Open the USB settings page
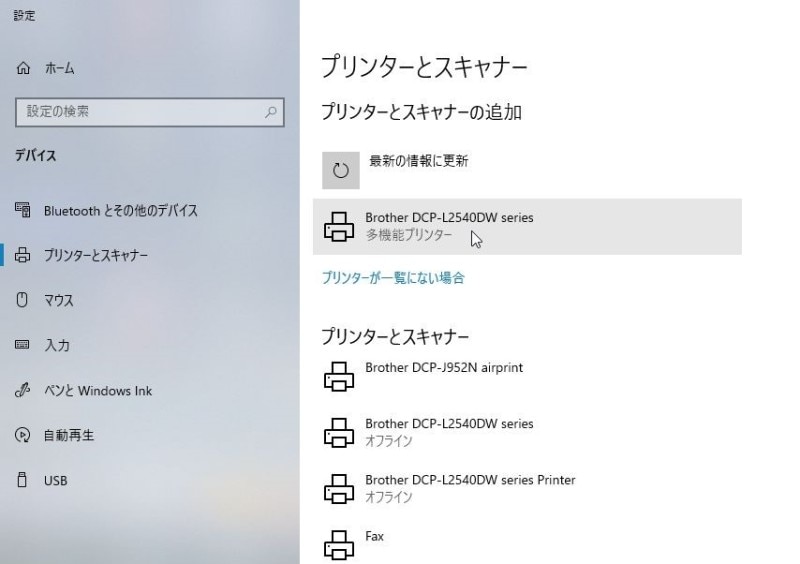 [x=56, y=481]
